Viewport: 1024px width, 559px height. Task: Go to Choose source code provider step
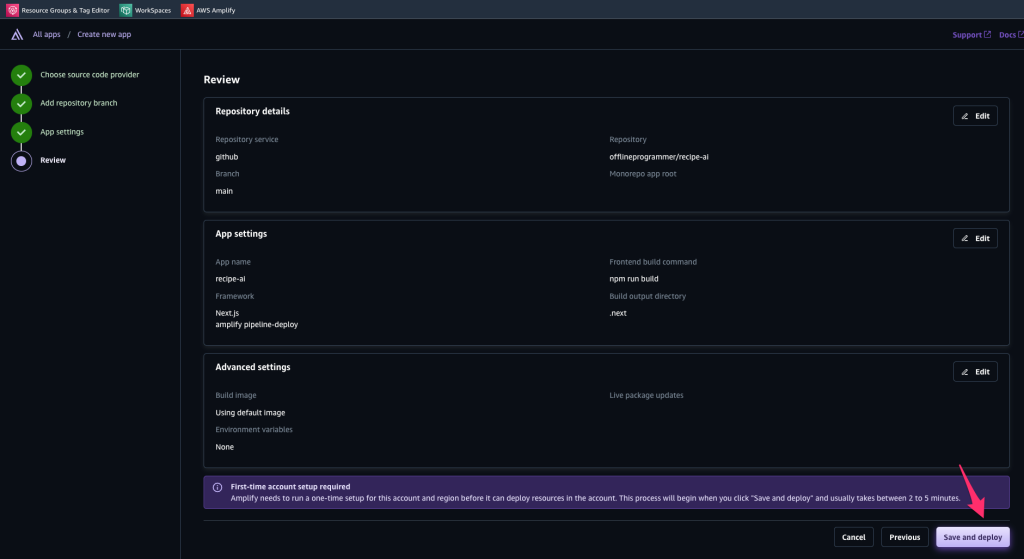tap(89, 75)
